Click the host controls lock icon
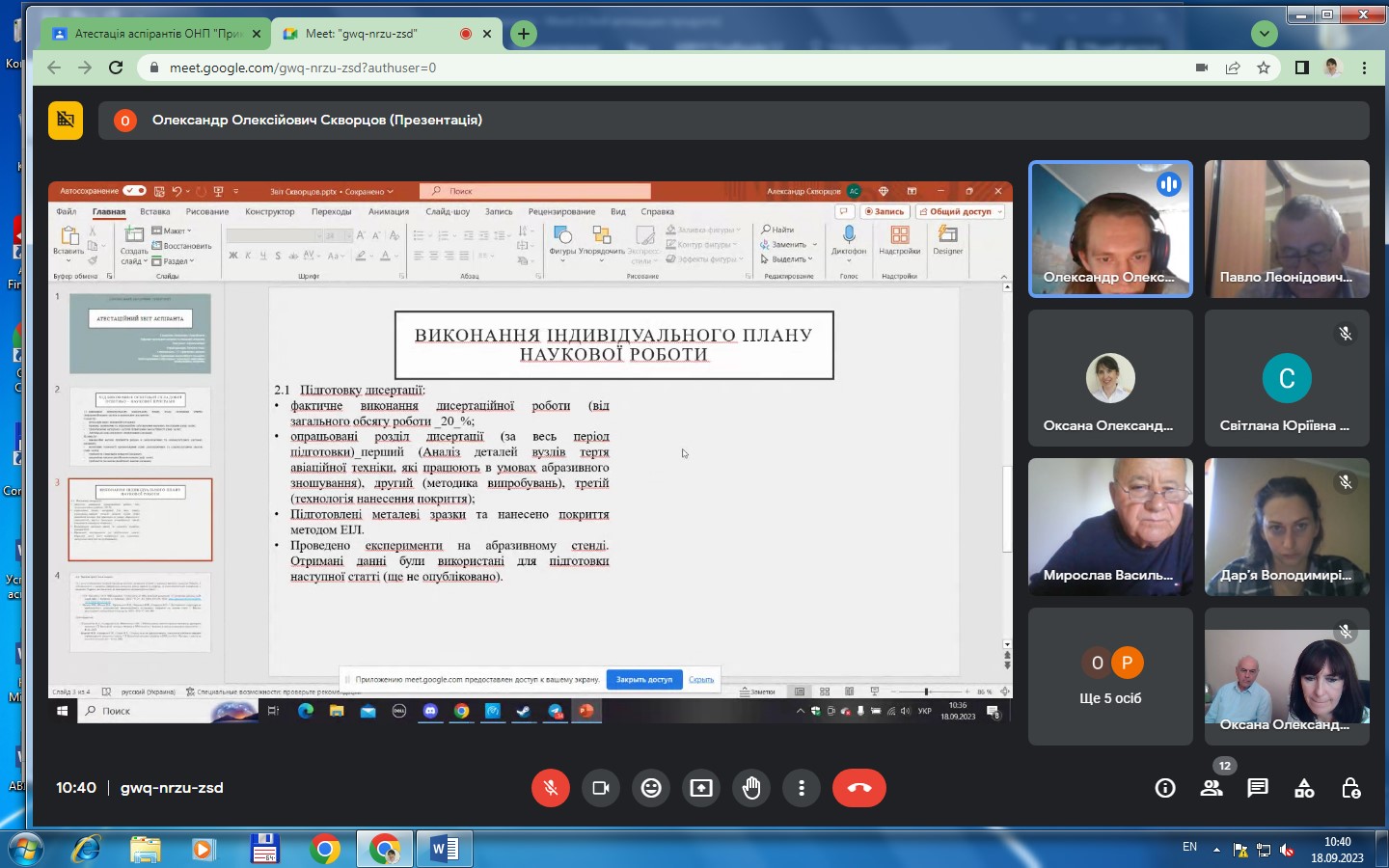Viewport: 1389px width, 868px height. (1350, 788)
